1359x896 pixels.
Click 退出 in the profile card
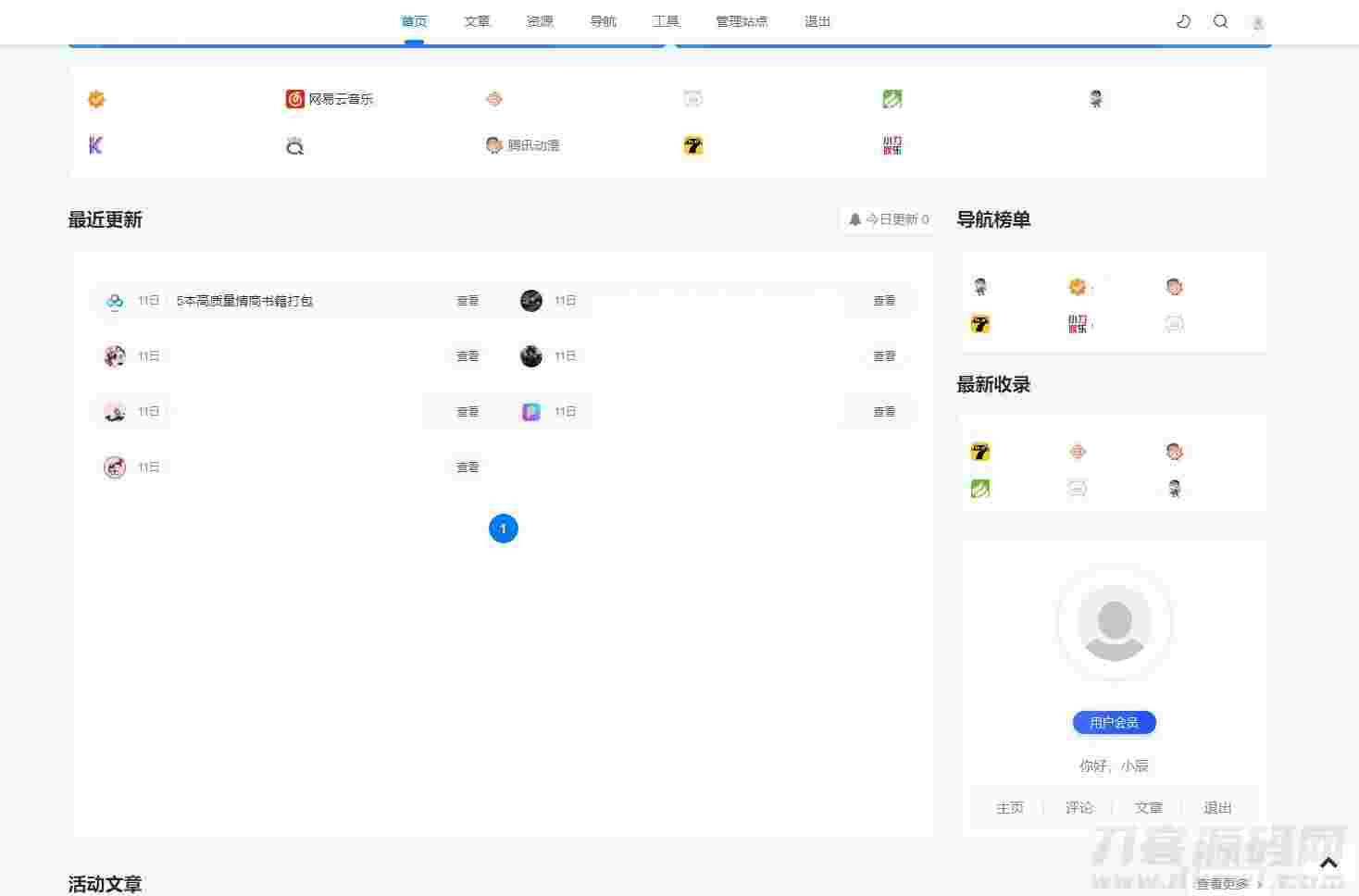(x=1217, y=808)
